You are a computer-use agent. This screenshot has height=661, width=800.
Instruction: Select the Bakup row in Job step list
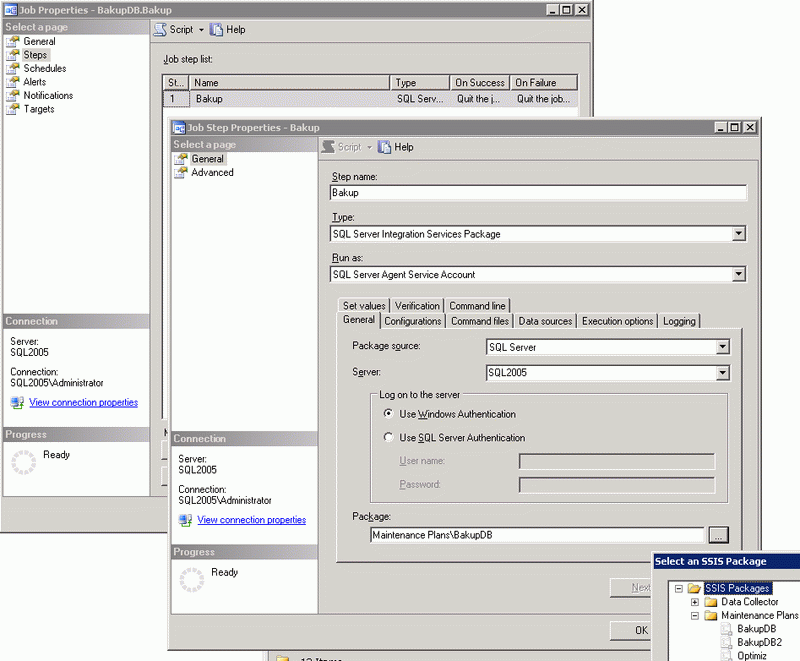point(370,99)
